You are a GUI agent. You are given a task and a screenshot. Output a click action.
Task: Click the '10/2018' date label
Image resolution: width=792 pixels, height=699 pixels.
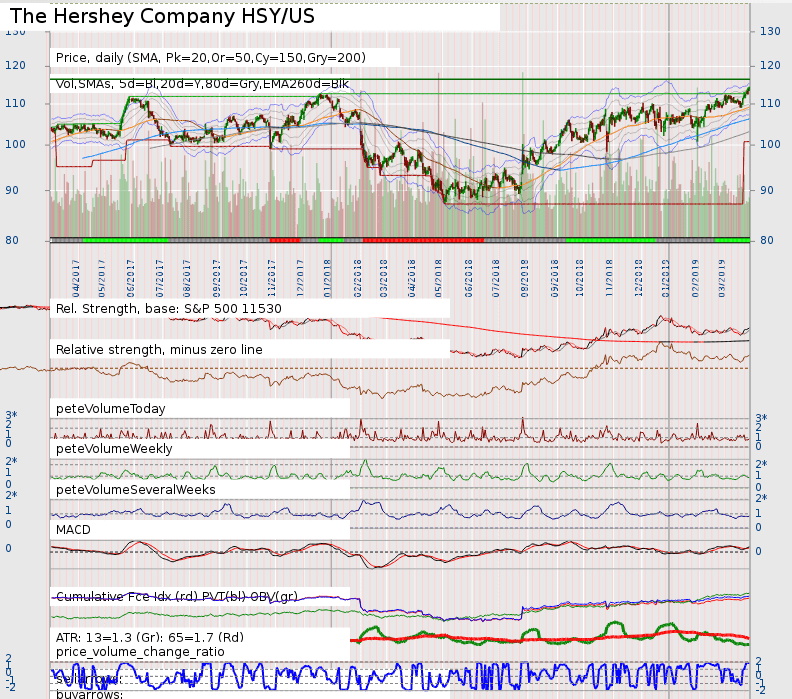click(x=579, y=278)
